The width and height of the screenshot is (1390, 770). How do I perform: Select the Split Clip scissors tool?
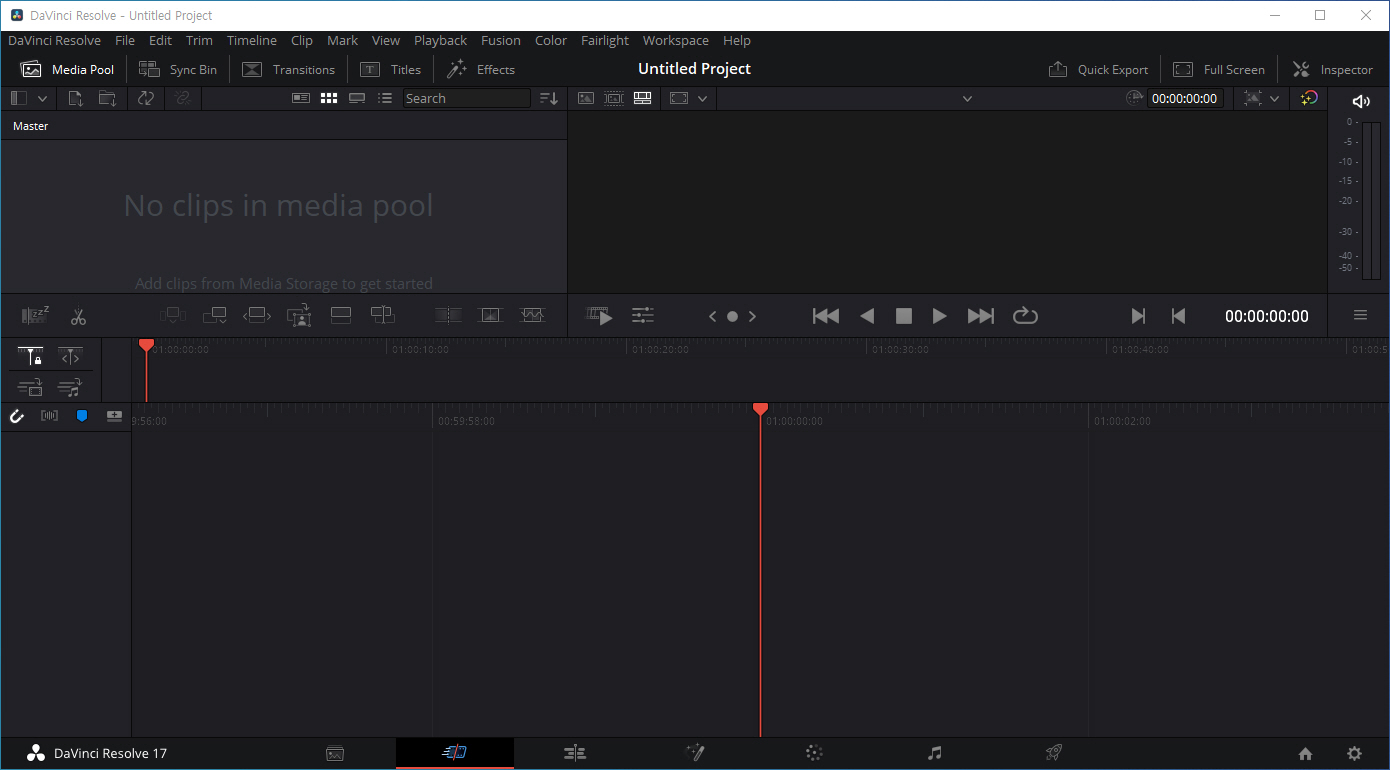tap(78, 317)
